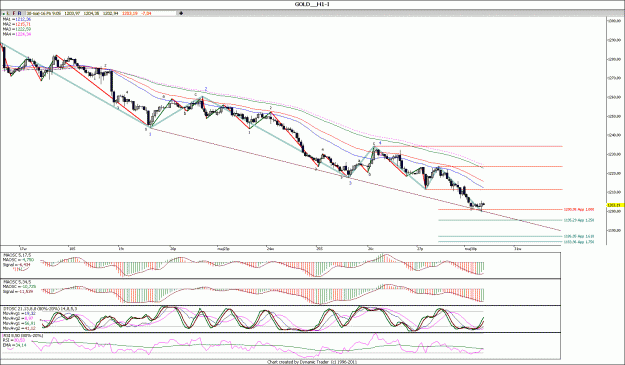This screenshot has width=625, height=365.
Task: Click the GOLD H1 chart title
Action: coord(312,4)
